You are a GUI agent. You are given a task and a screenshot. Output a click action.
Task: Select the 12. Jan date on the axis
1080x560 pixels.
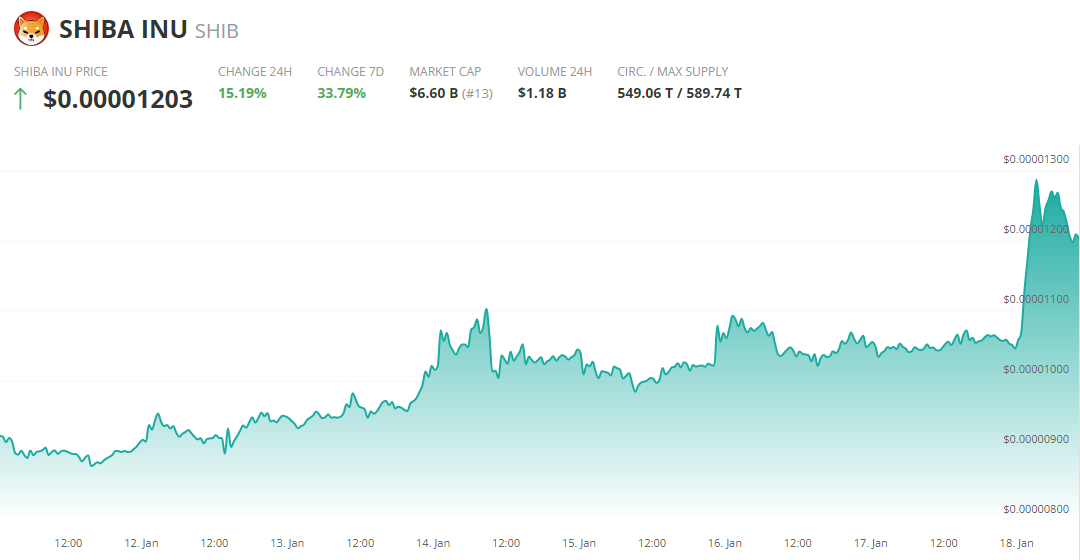[x=141, y=543]
